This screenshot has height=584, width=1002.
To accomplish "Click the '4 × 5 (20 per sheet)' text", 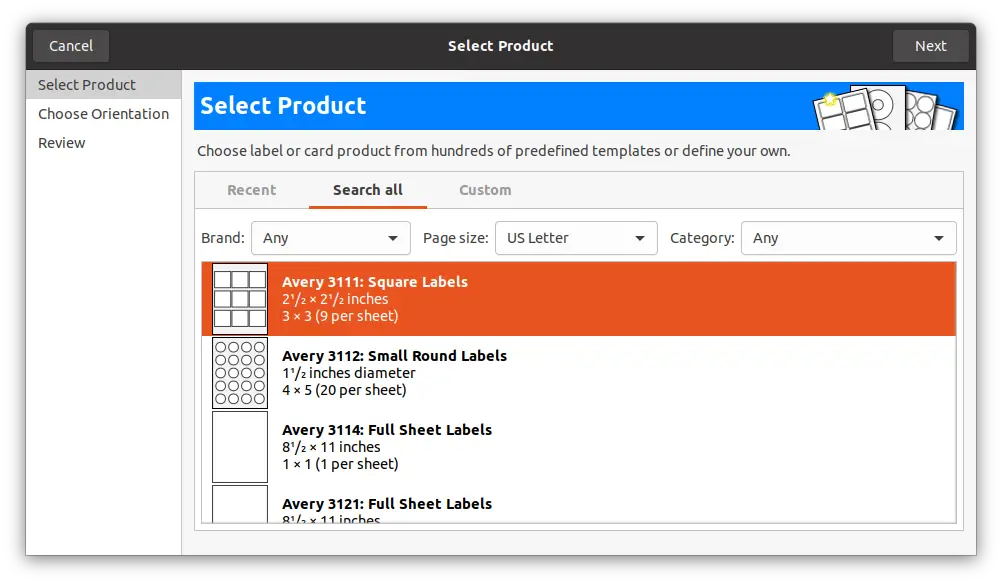I will [344, 390].
